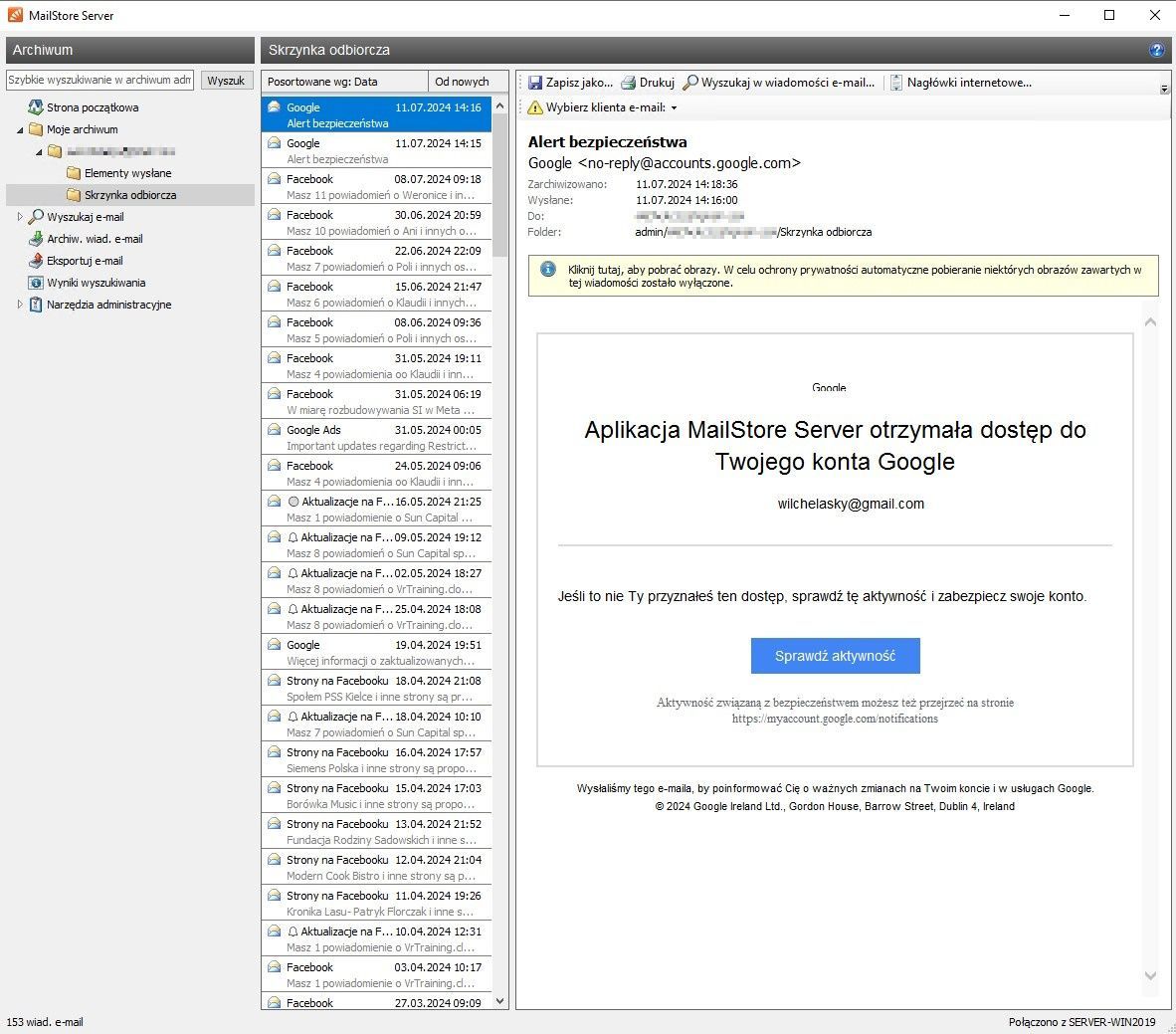
Task: Expand the Narzędzia administracyjne tree node
Action: tap(20, 305)
